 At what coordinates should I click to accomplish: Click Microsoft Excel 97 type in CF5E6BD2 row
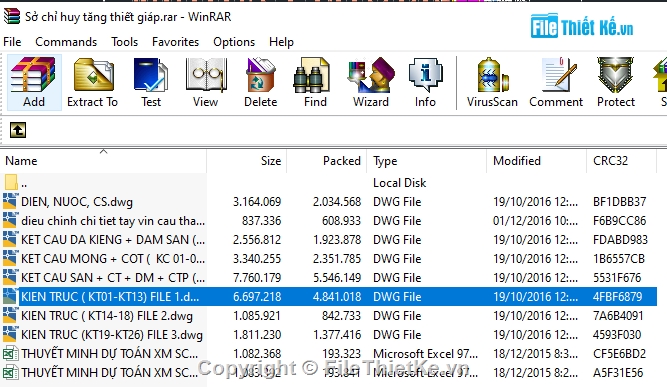(425, 353)
